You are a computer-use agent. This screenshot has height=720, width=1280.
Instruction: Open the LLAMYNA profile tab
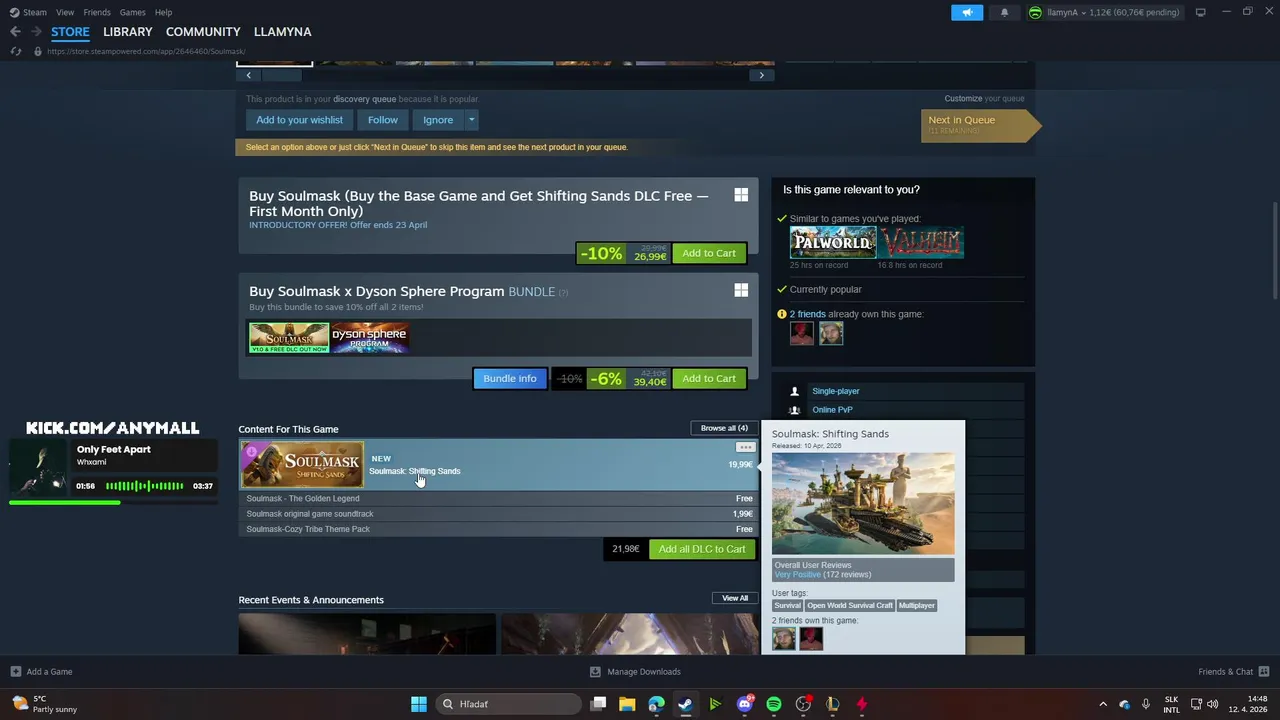point(282,32)
